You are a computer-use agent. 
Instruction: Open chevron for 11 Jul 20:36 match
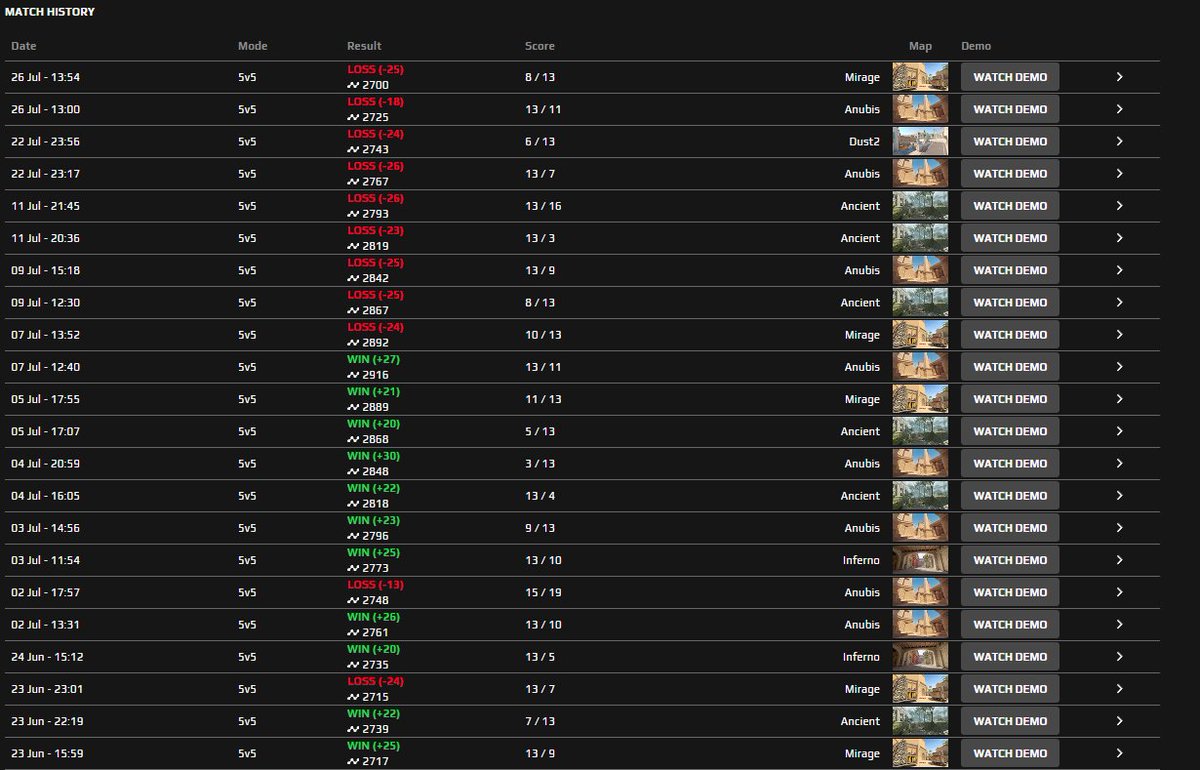(x=1119, y=238)
